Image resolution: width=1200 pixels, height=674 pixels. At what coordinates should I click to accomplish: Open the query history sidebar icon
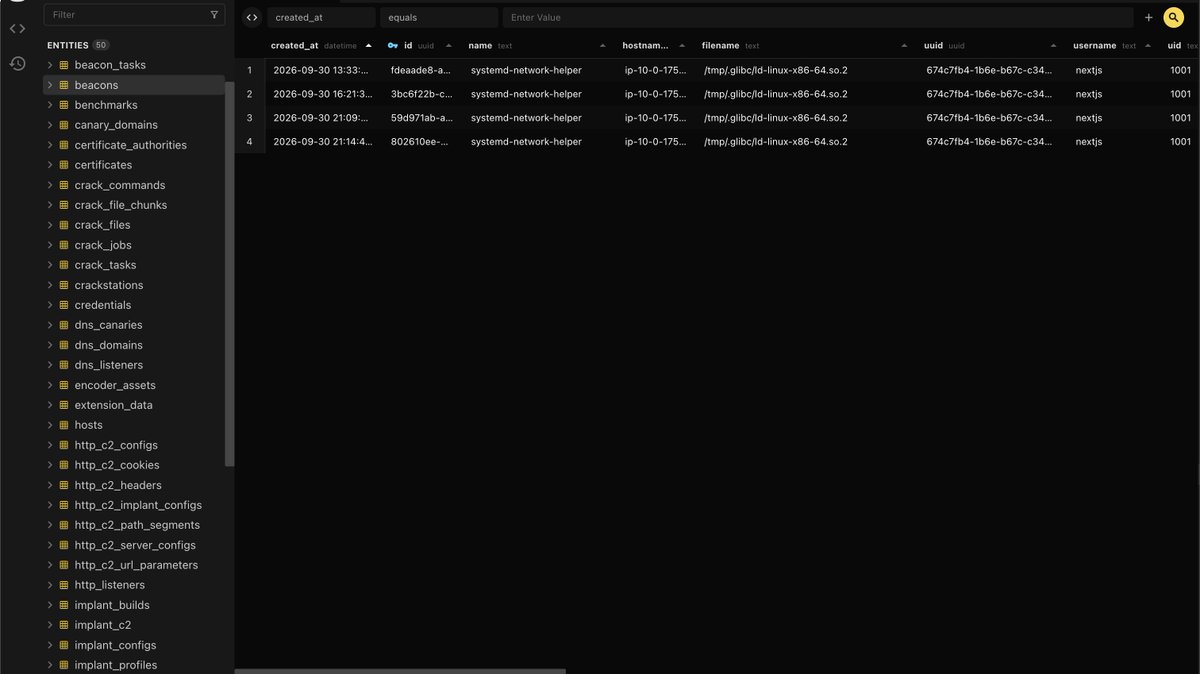(x=17, y=64)
